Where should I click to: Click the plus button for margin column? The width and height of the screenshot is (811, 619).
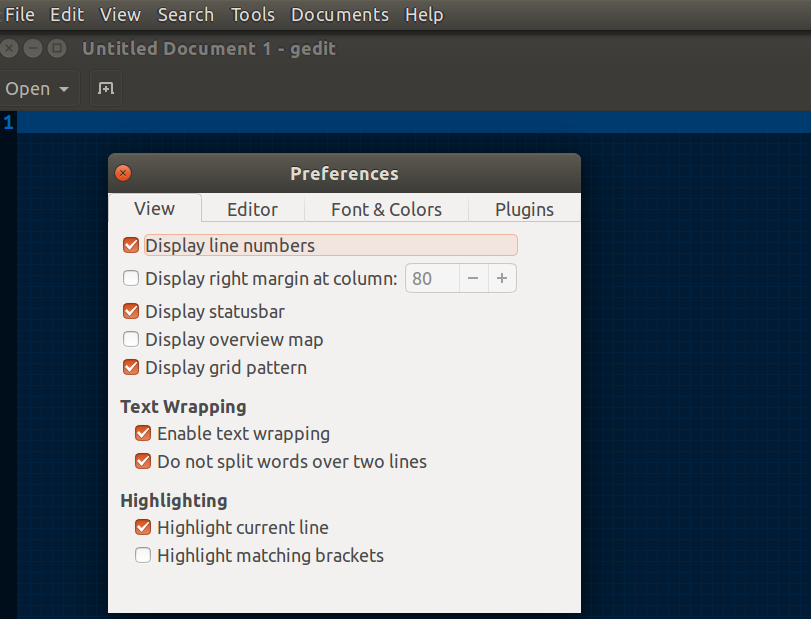coord(502,278)
